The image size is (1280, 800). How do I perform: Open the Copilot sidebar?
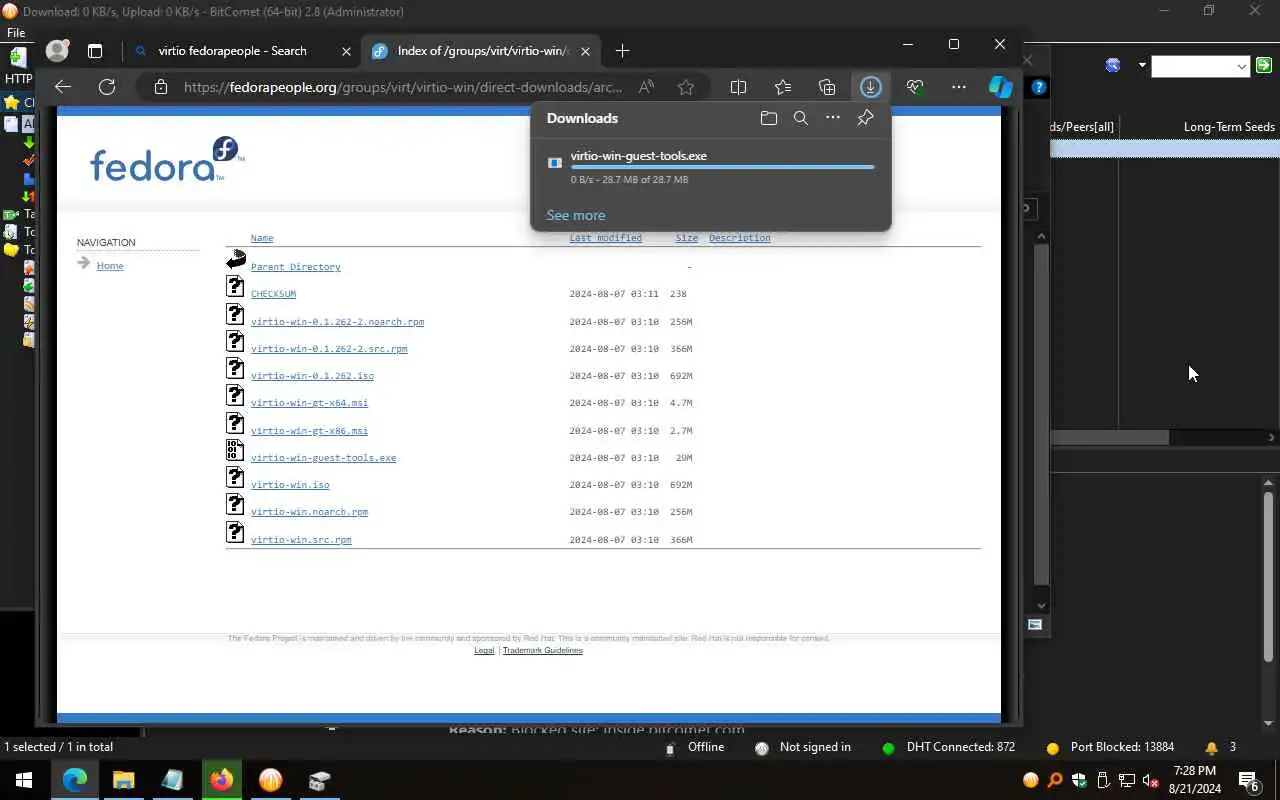[1001, 87]
